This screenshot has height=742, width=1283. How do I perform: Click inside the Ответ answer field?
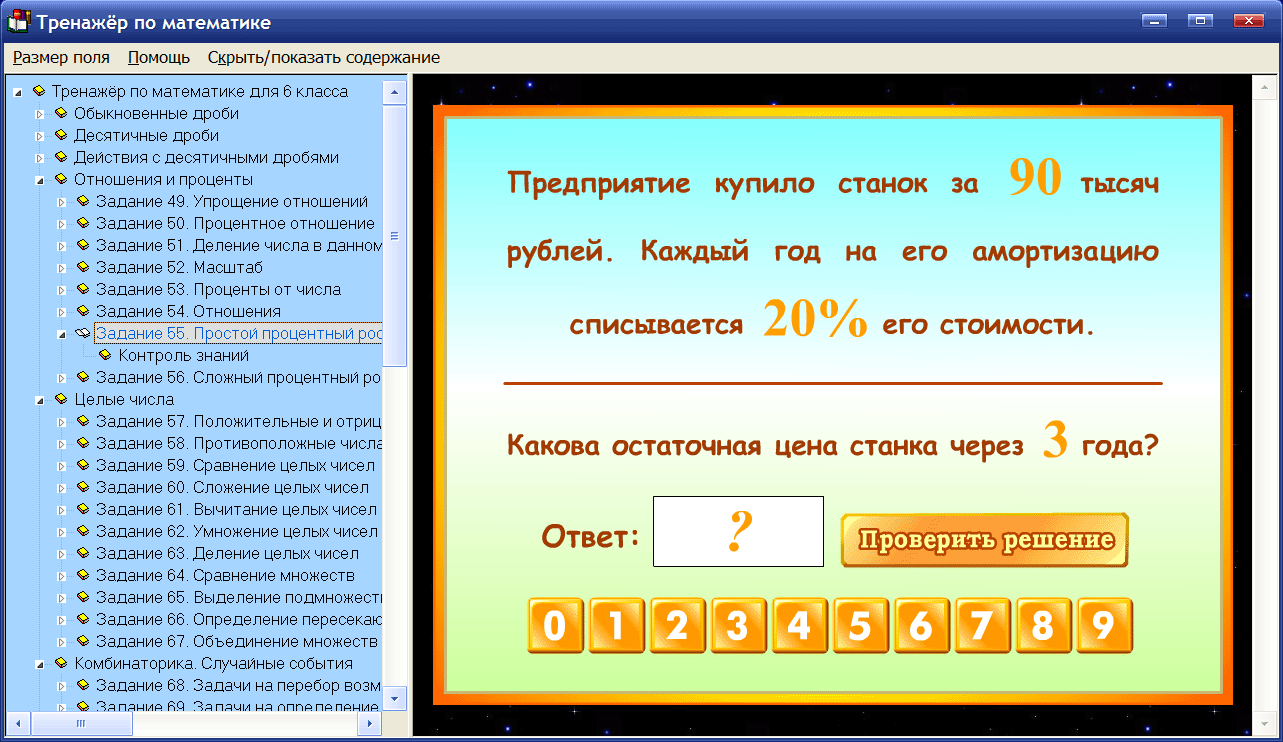coord(737,531)
